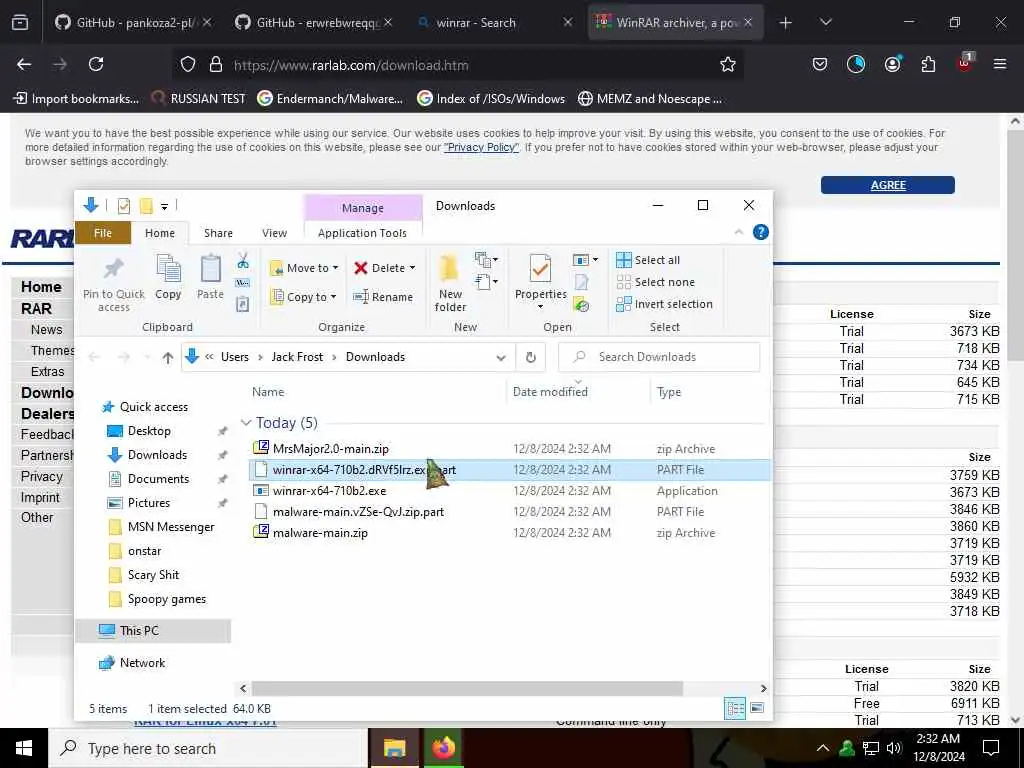
Task: Click Invert selection in ribbon
Action: pos(664,304)
